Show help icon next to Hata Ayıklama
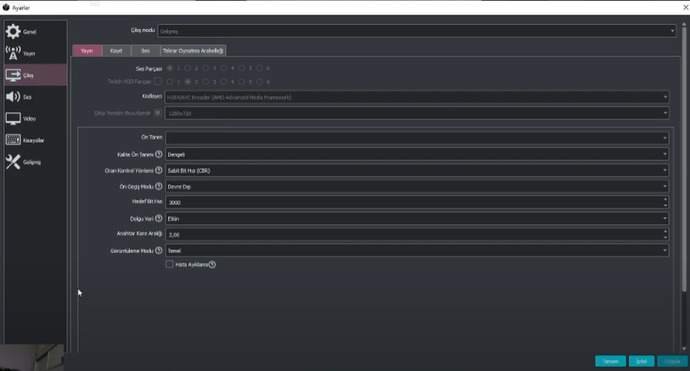 click(212, 264)
